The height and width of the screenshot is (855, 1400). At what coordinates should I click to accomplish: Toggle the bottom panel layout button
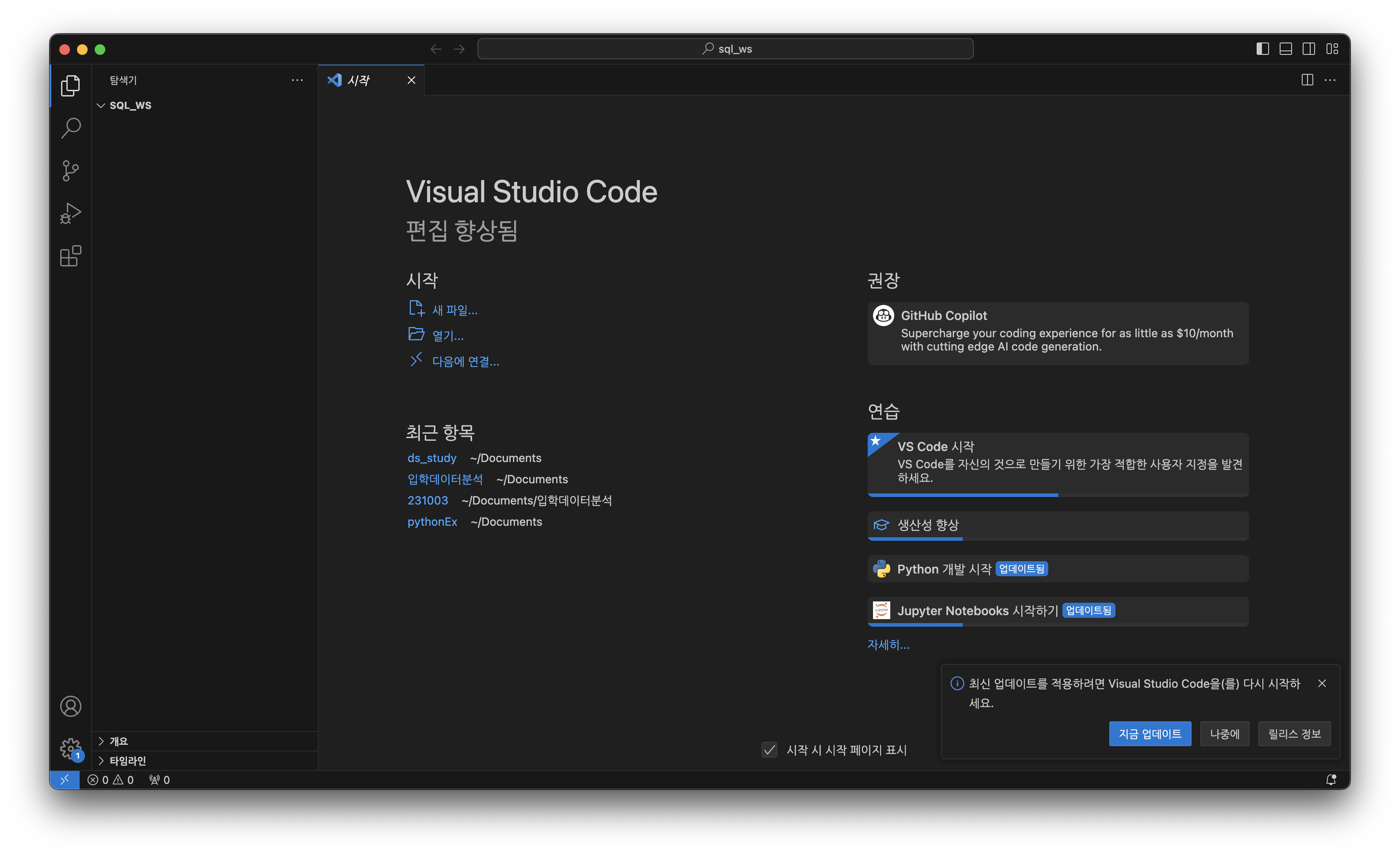coord(1285,49)
